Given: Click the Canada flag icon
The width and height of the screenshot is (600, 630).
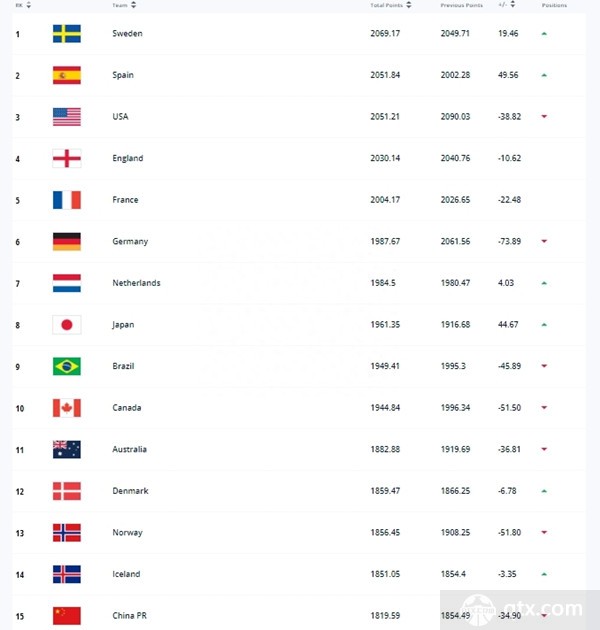Looking at the screenshot, I should [x=67, y=408].
